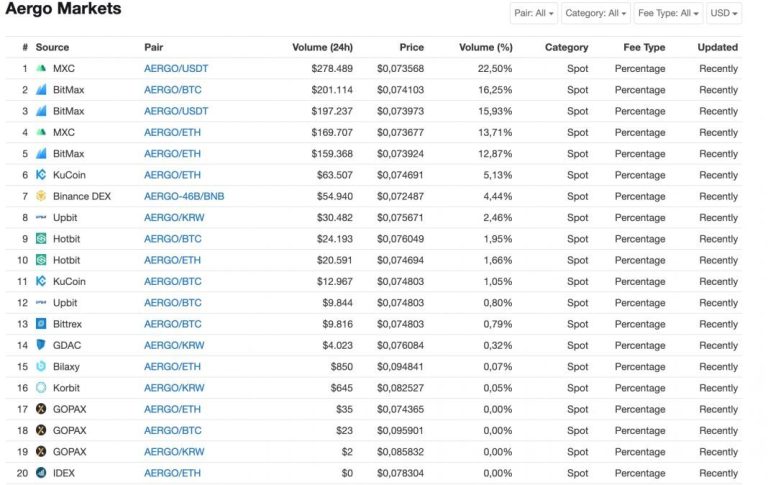Open the AERGO/BTC pair on Bittrex row 13
The width and height of the screenshot is (768, 485).
pos(172,324)
